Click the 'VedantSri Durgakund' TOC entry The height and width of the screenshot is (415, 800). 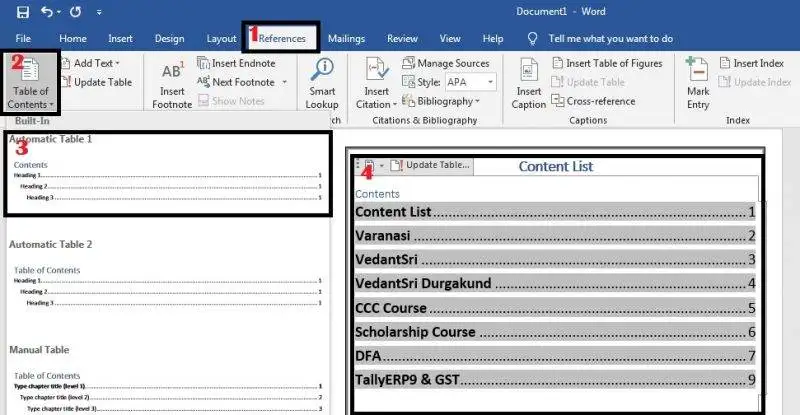coord(555,283)
